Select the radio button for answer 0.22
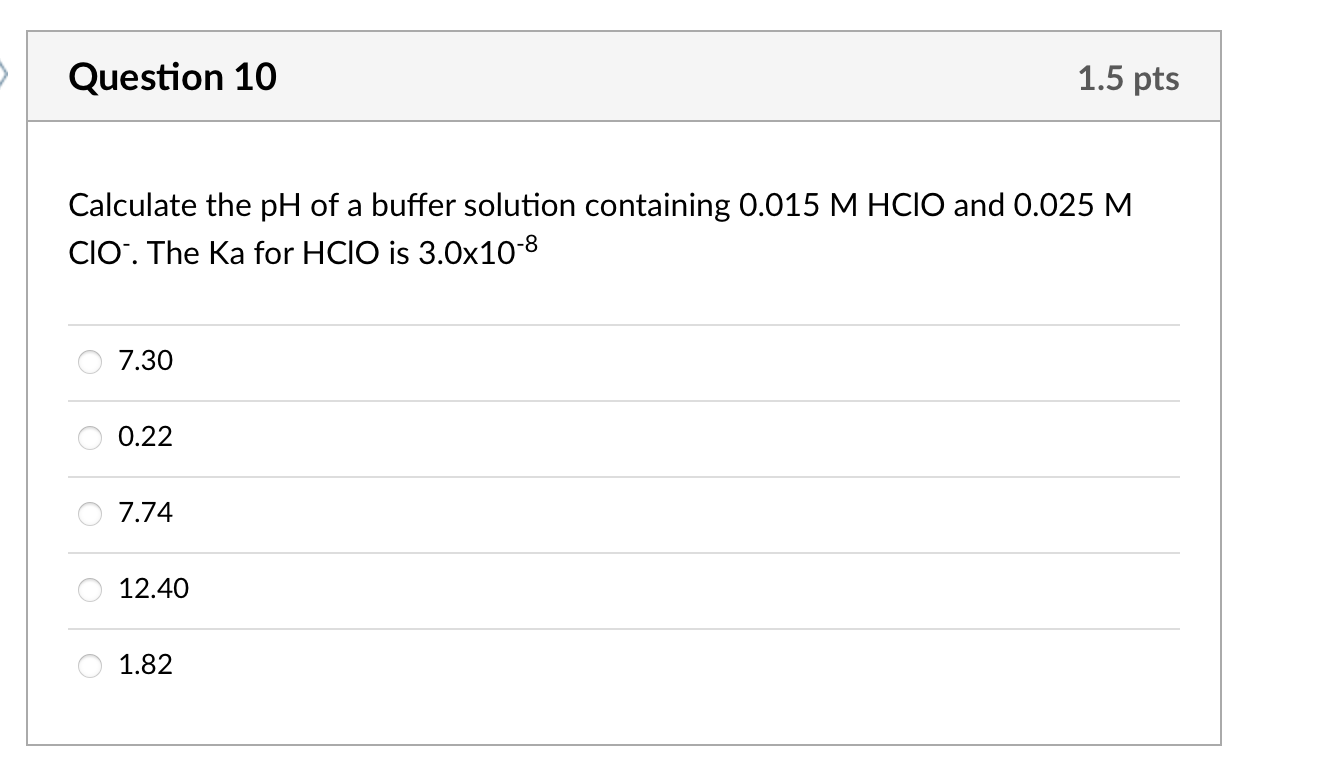1338x772 pixels. 89,437
